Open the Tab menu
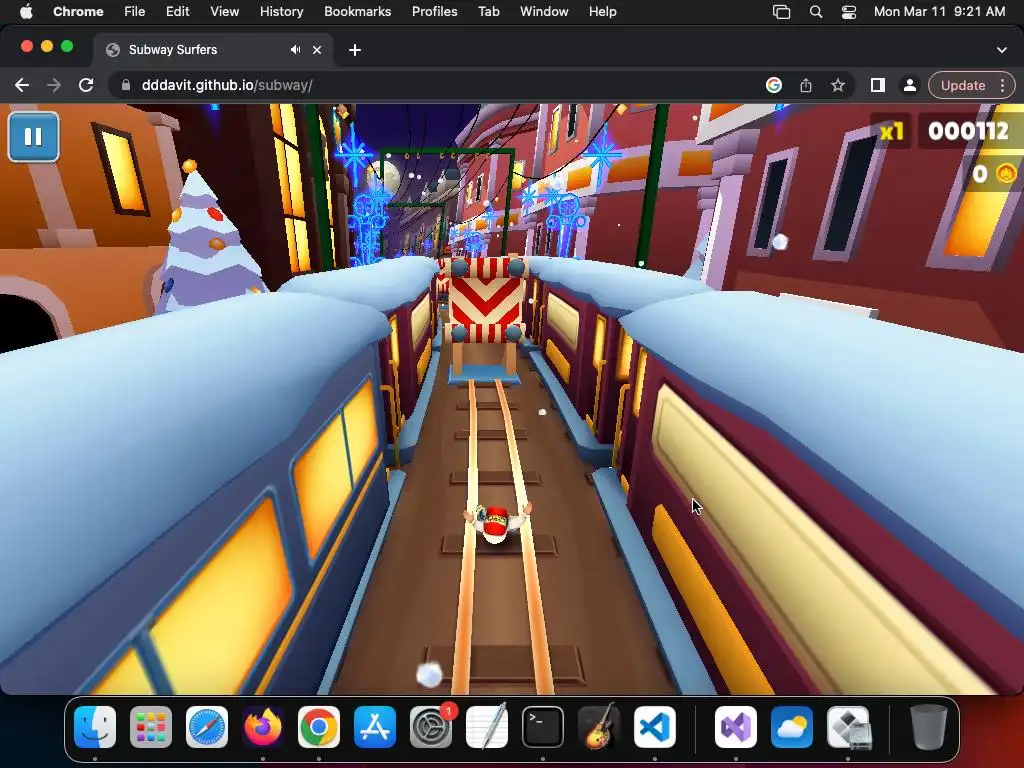The width and height of the screenshot is (1024, 768). tap(488, 11)
